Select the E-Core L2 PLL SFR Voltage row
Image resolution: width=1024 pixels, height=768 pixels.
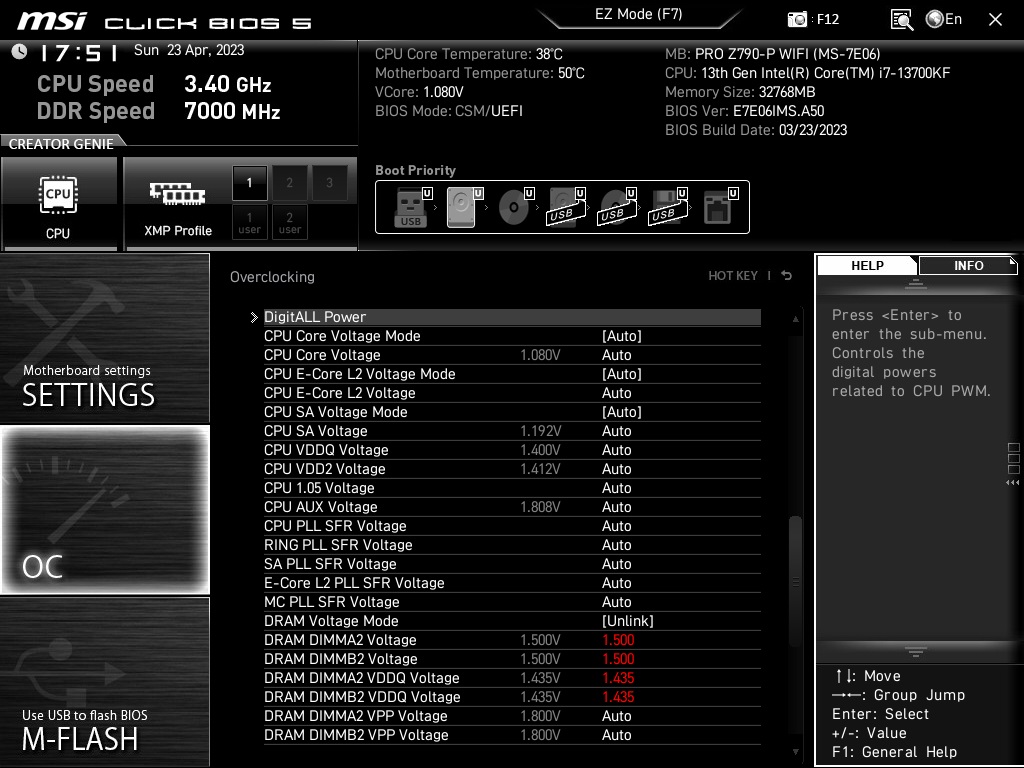512,583
